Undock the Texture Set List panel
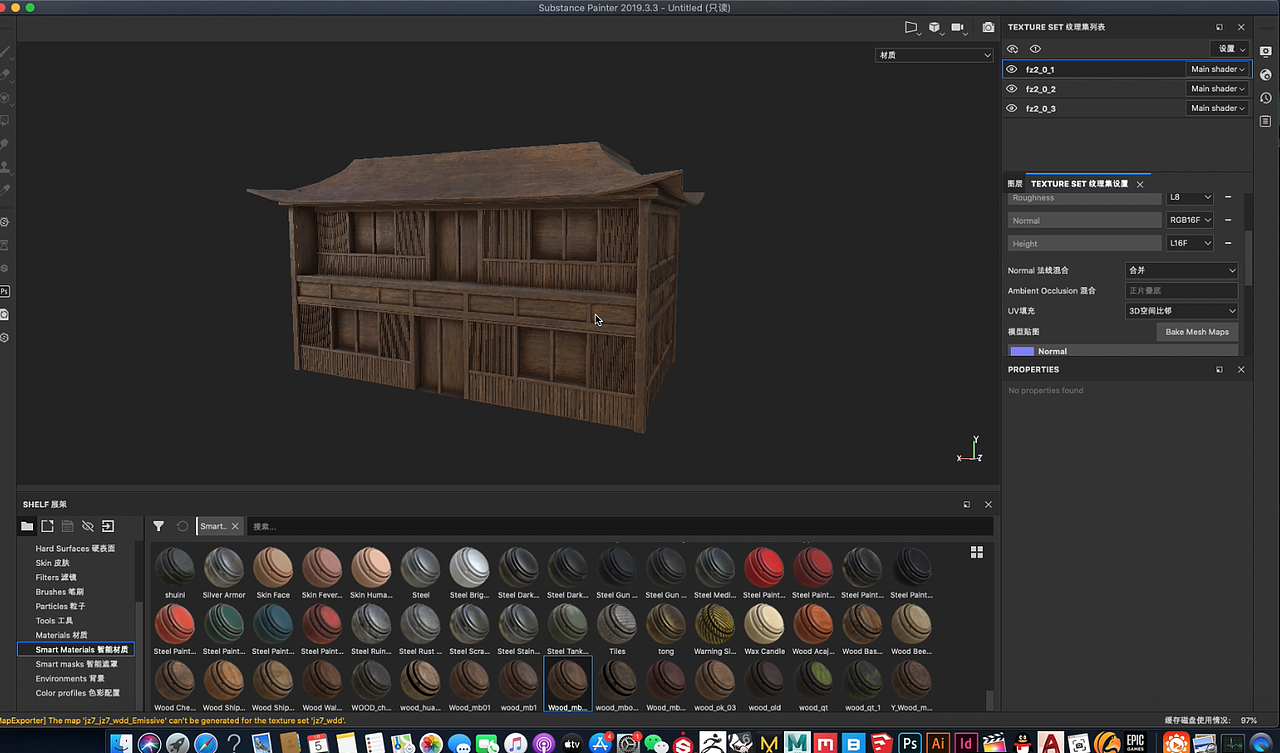 coord(1219,27)
